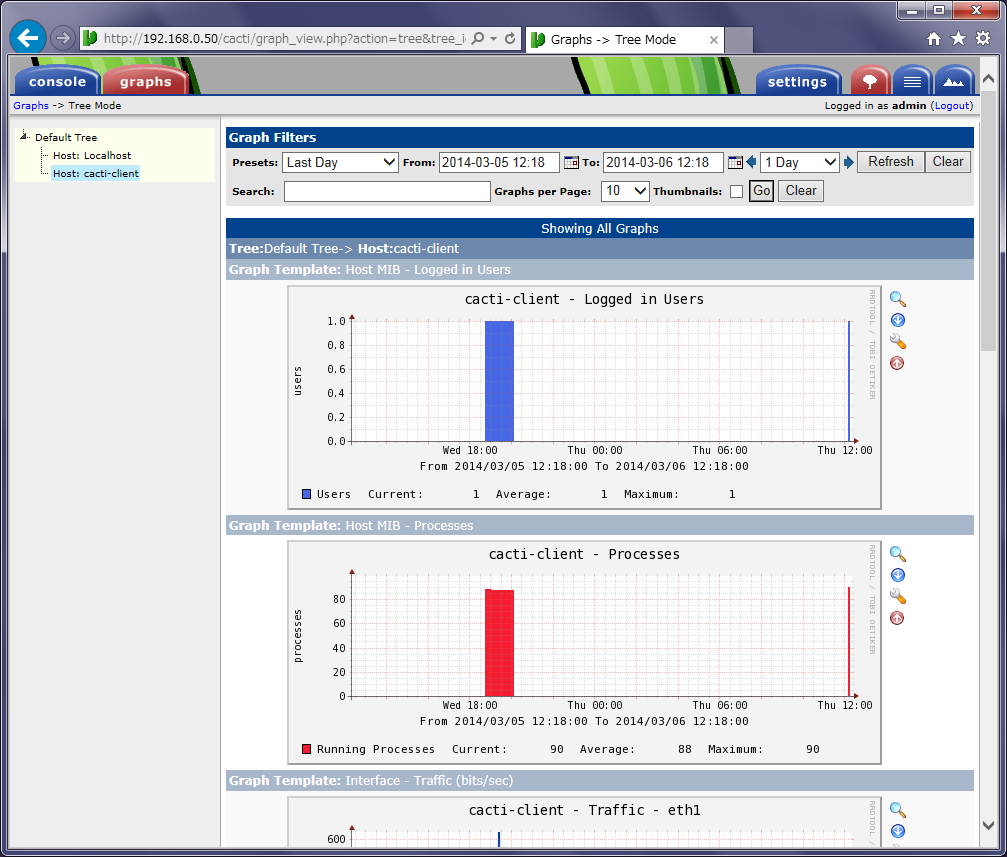Click browser scrollbar up arrow
The width and height of the screenshot is (1007, 857).
(x=989, y=79)
